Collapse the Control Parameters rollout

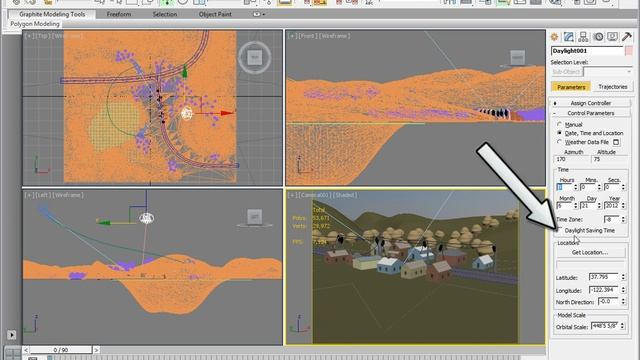point(590,113)
